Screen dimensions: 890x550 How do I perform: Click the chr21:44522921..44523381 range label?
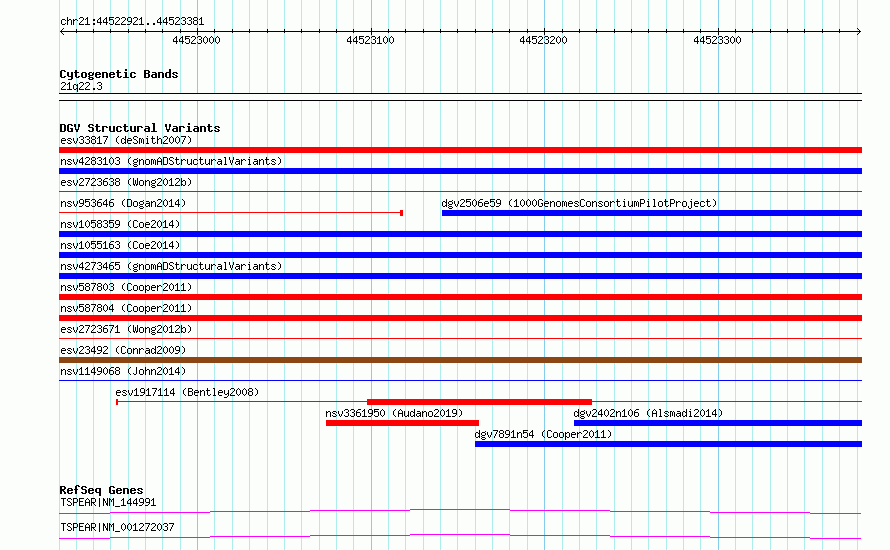[132, 21]
